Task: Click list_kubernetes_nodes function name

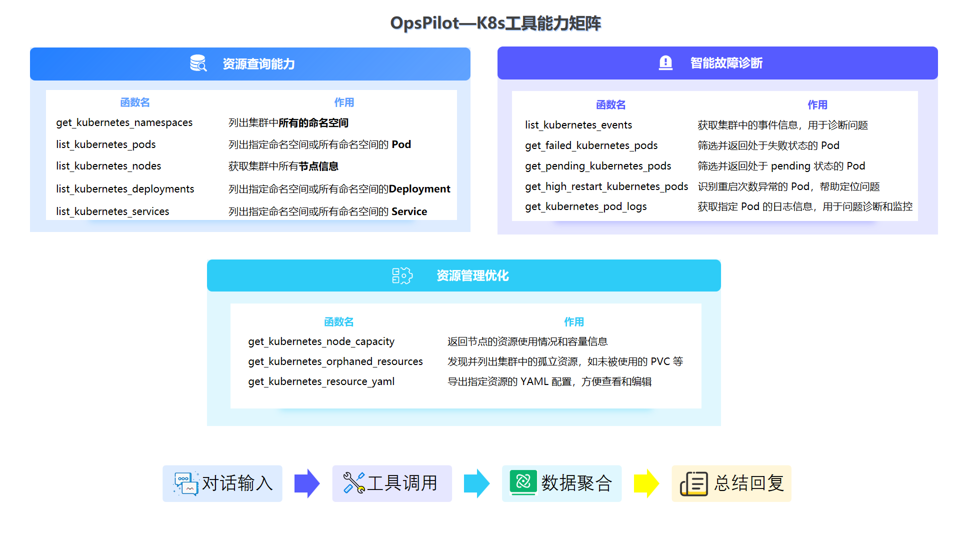Action: (108, 166)
